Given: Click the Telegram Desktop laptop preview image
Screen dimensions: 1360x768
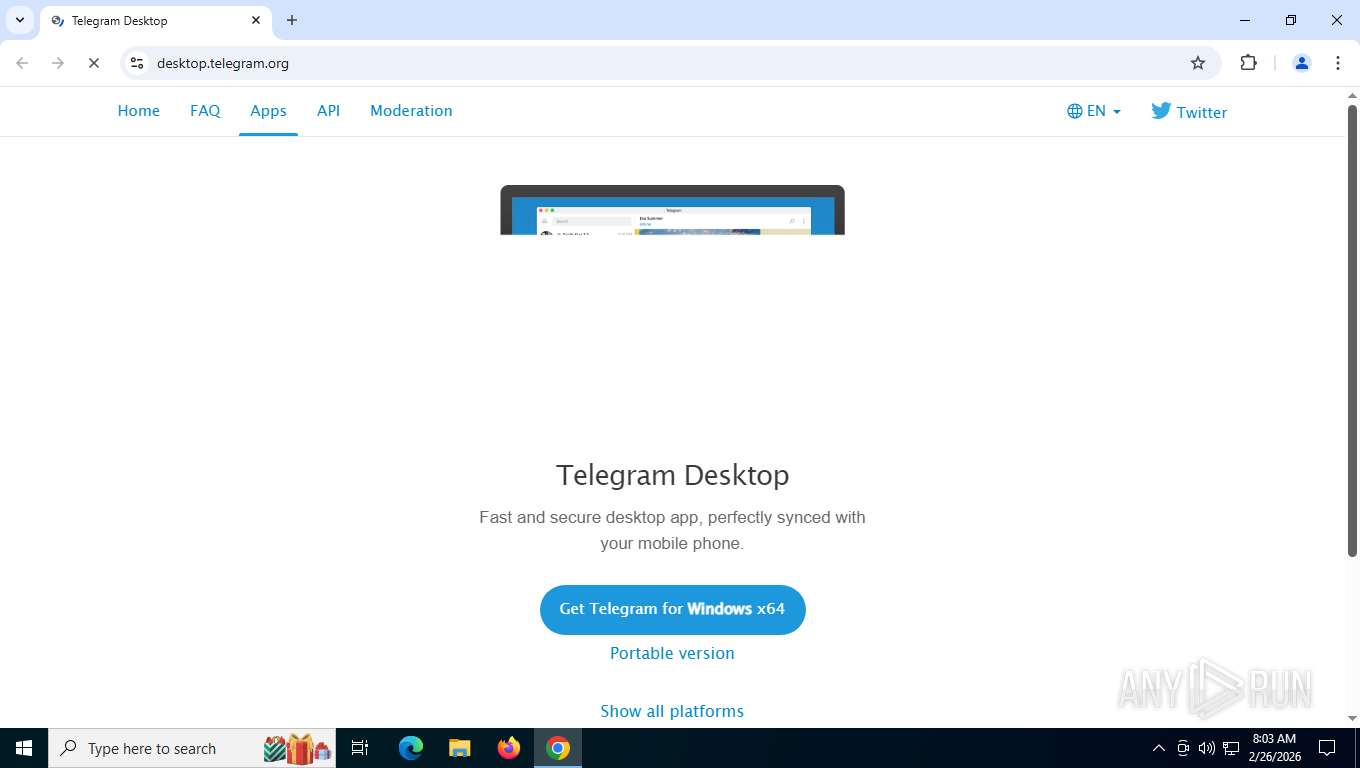Looking at the screenshot, I should (x=672, y=210).
